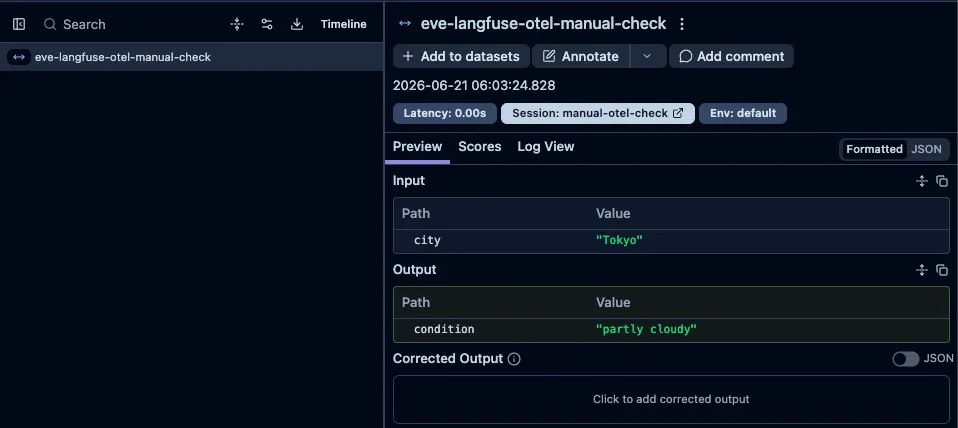Select JSON view mode
This screenshot has width=958, height=428.
tap(926, 149)
